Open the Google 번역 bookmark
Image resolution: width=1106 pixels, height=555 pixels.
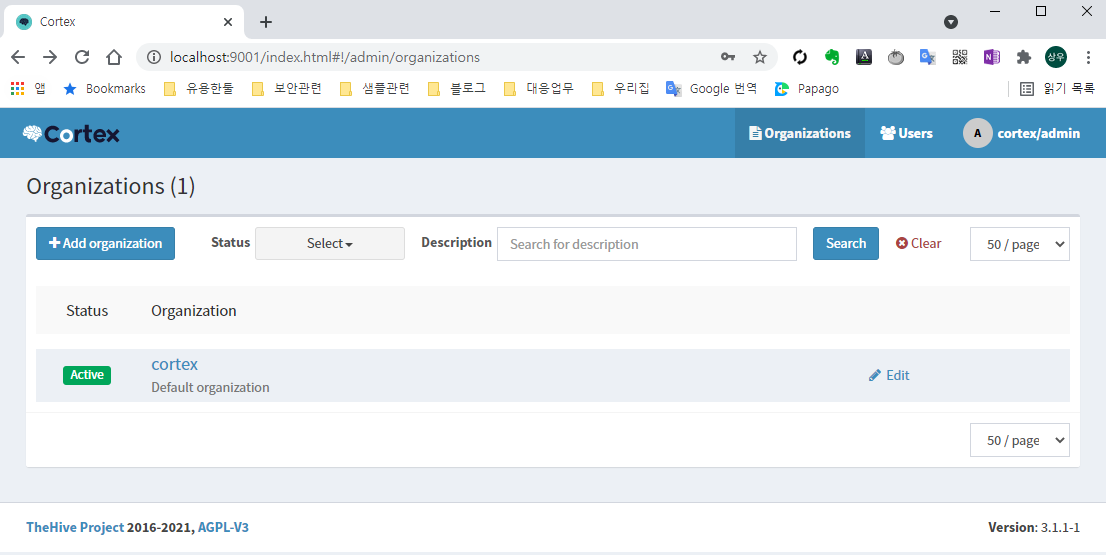(x=712, y=89)
